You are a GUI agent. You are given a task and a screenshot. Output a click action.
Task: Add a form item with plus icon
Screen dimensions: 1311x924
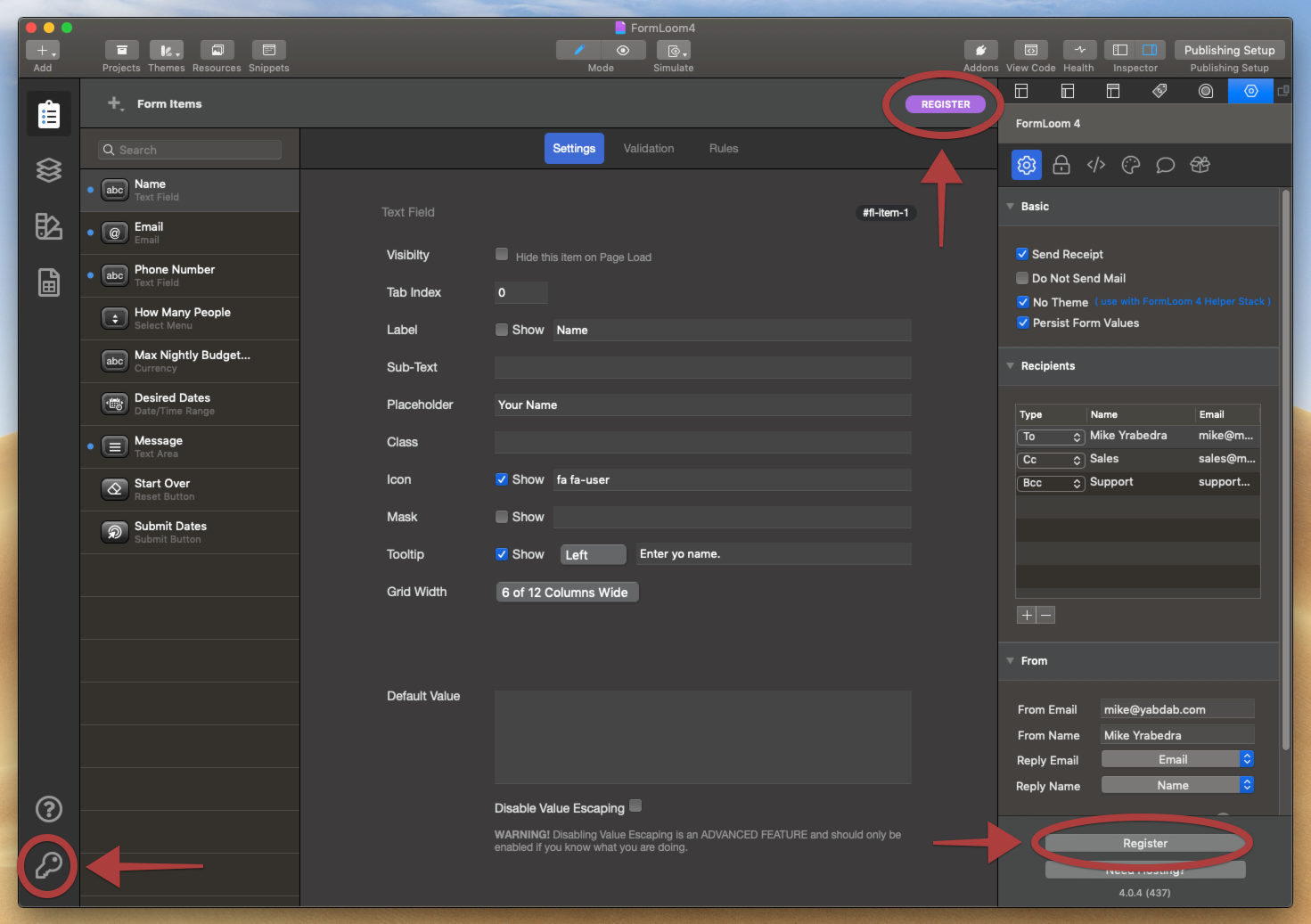click(115, 103)
